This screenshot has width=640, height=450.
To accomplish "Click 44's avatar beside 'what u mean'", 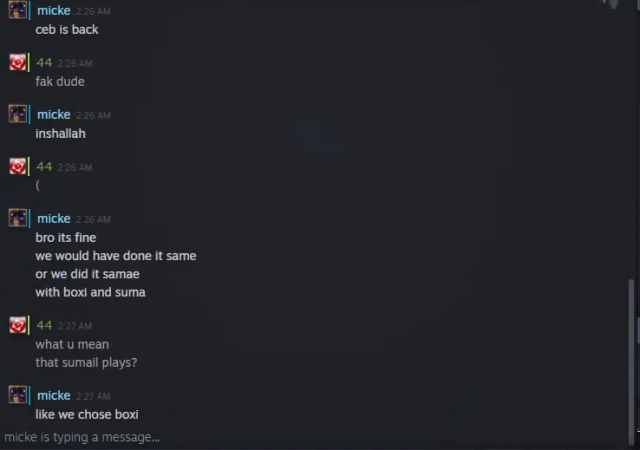I will click(18, 325).
